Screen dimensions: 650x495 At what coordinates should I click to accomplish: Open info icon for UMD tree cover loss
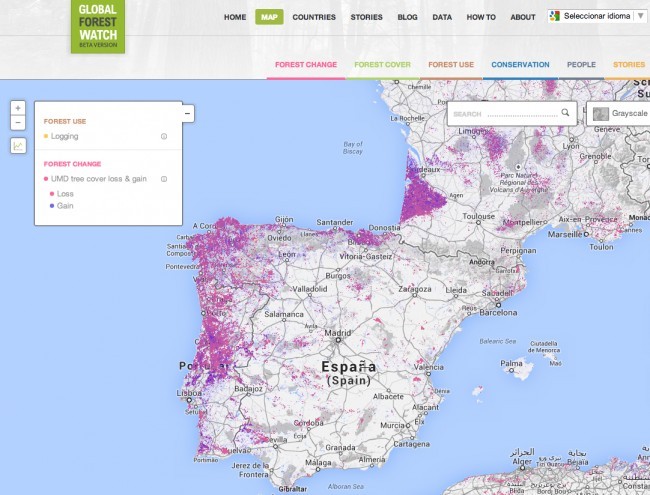point(164,179)
